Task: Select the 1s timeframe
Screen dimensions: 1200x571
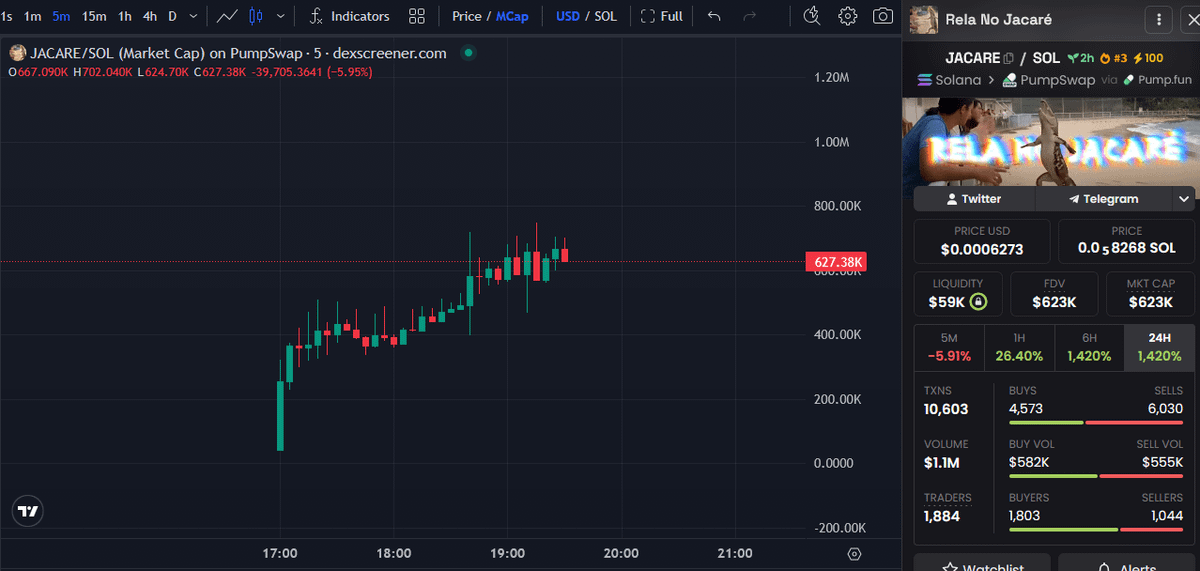Action: 6,16
